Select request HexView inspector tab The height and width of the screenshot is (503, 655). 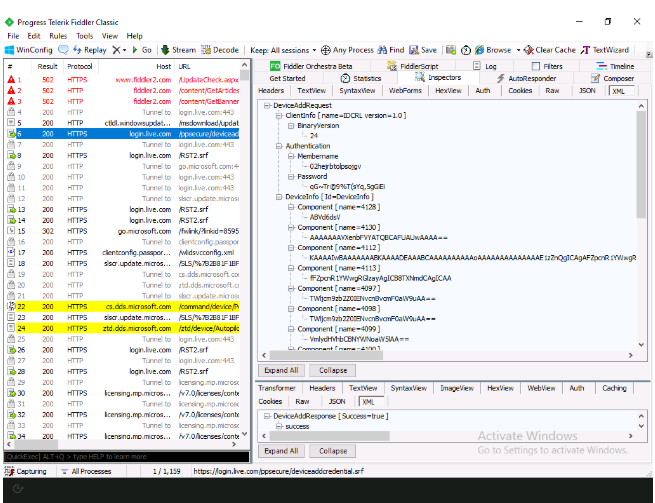pos(448,91)
